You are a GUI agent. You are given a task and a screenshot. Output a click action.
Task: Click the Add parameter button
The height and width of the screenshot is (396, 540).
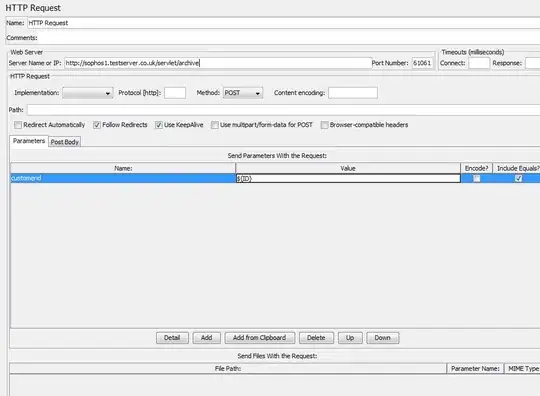coord(207,338)
